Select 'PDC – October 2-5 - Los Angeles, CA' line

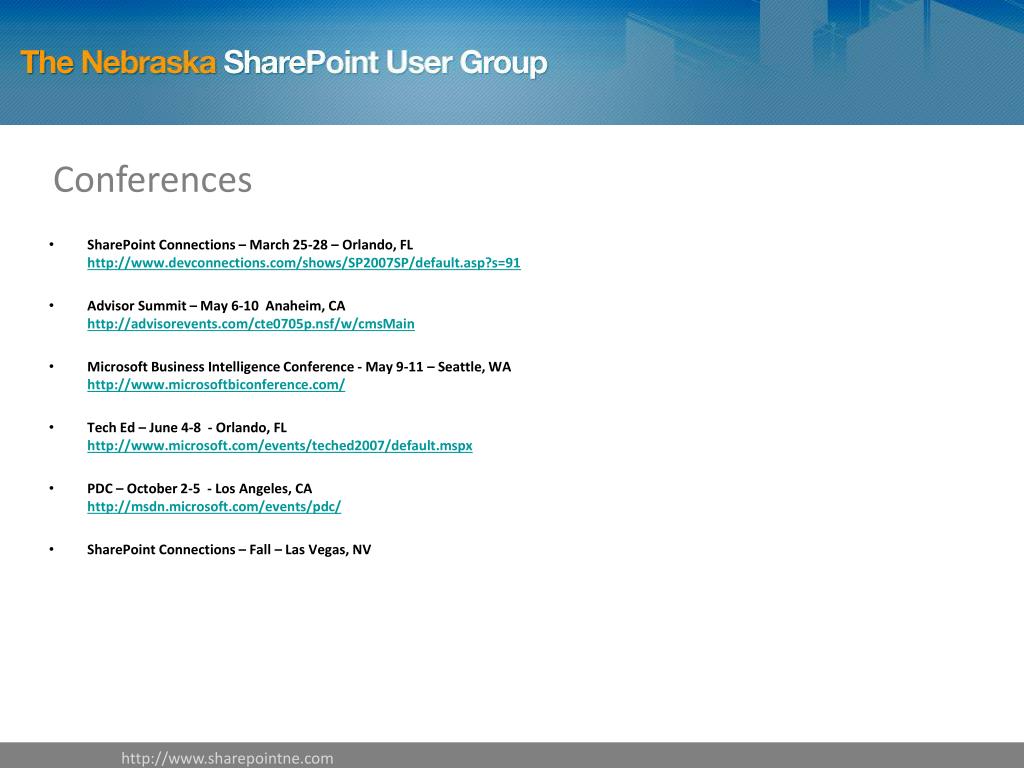tap(200, 488)
